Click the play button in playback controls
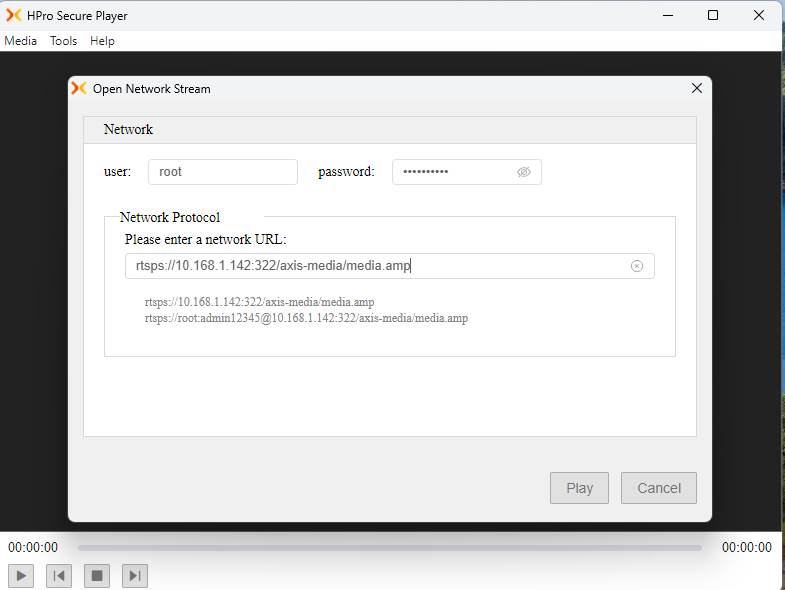This screenshot has height=590, width=785. click(21, 575)
